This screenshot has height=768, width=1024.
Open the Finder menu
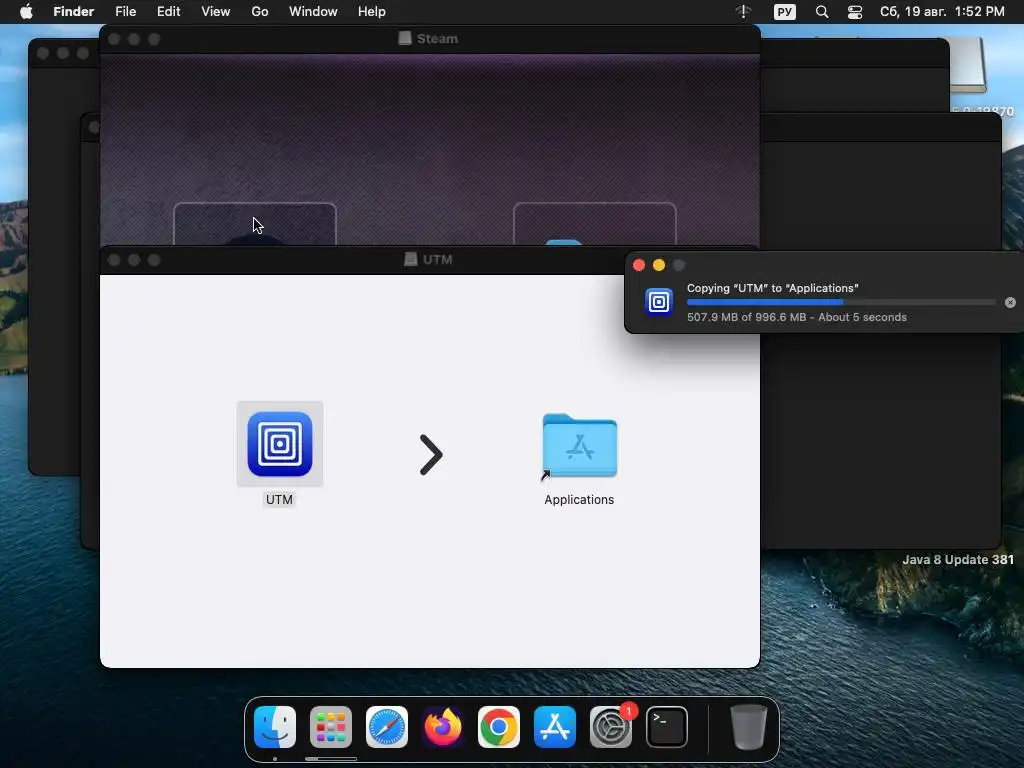74,12
